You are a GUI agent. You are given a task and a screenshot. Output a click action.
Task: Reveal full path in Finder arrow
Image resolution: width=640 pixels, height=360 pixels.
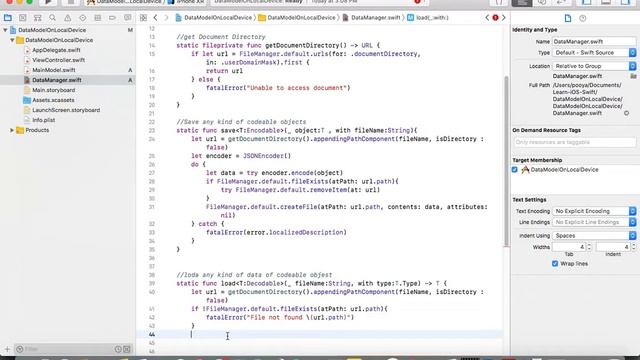coord(627,113)
